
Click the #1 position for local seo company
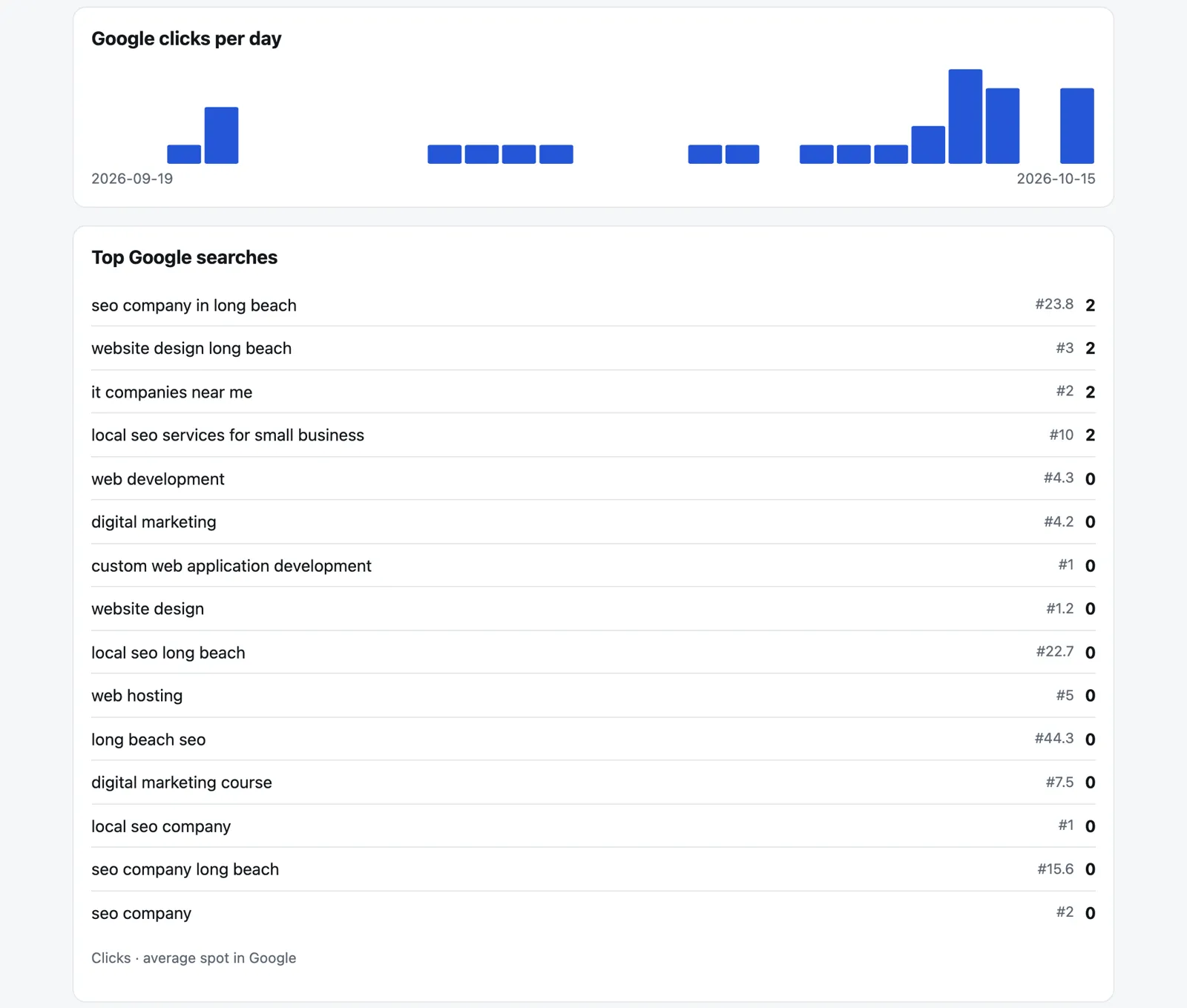[1066, 825]
